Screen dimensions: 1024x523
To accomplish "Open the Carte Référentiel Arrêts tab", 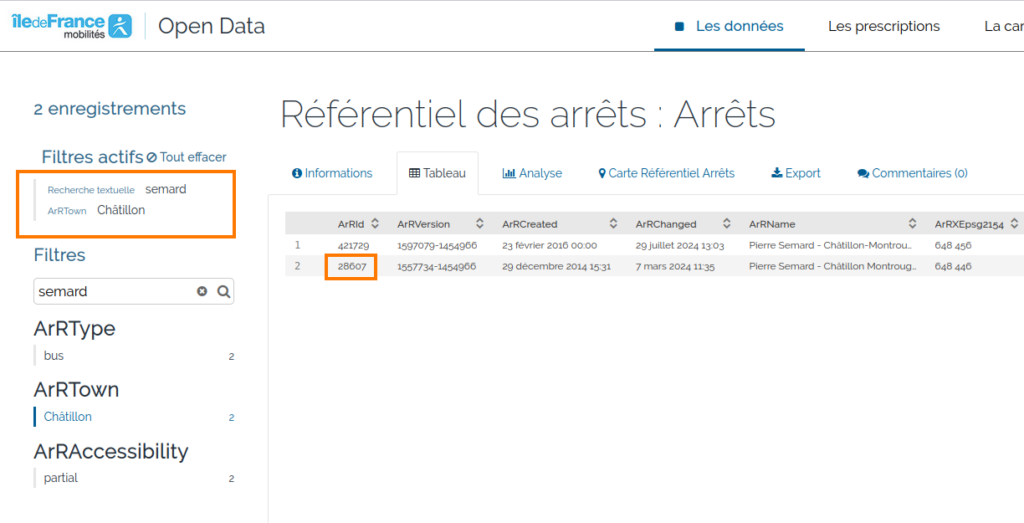I will [666, 173].
